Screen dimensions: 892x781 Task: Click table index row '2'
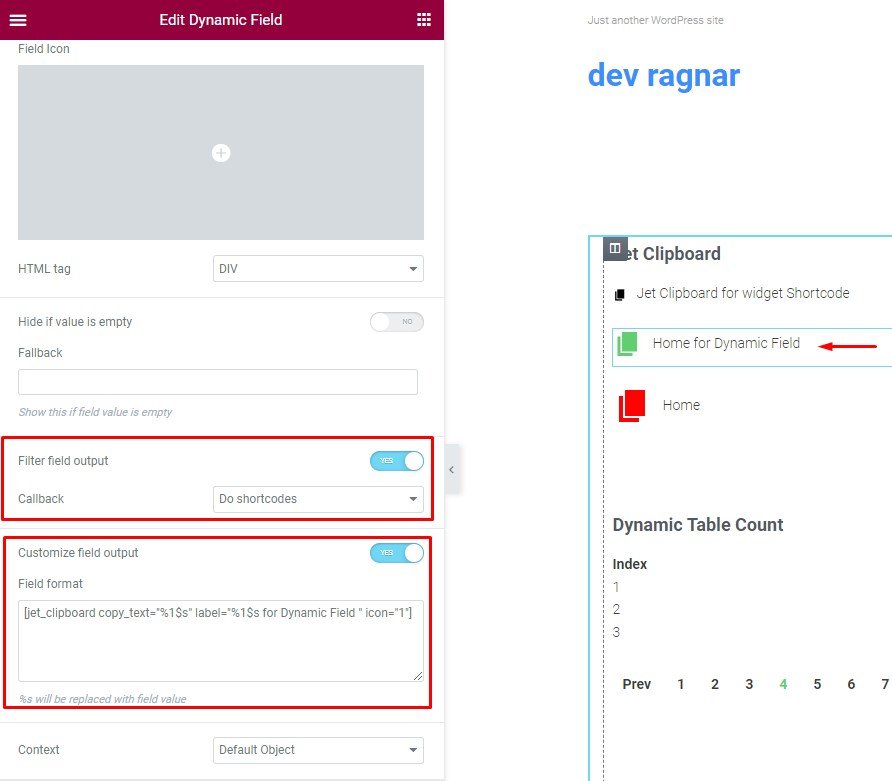(x=616, y=609)
